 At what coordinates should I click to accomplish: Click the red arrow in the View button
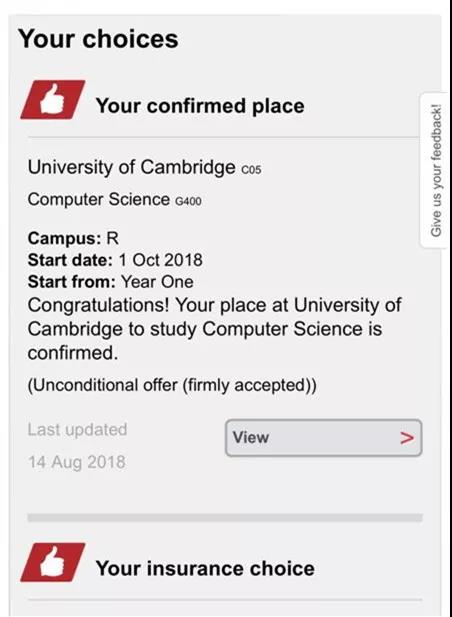[407, 438]
